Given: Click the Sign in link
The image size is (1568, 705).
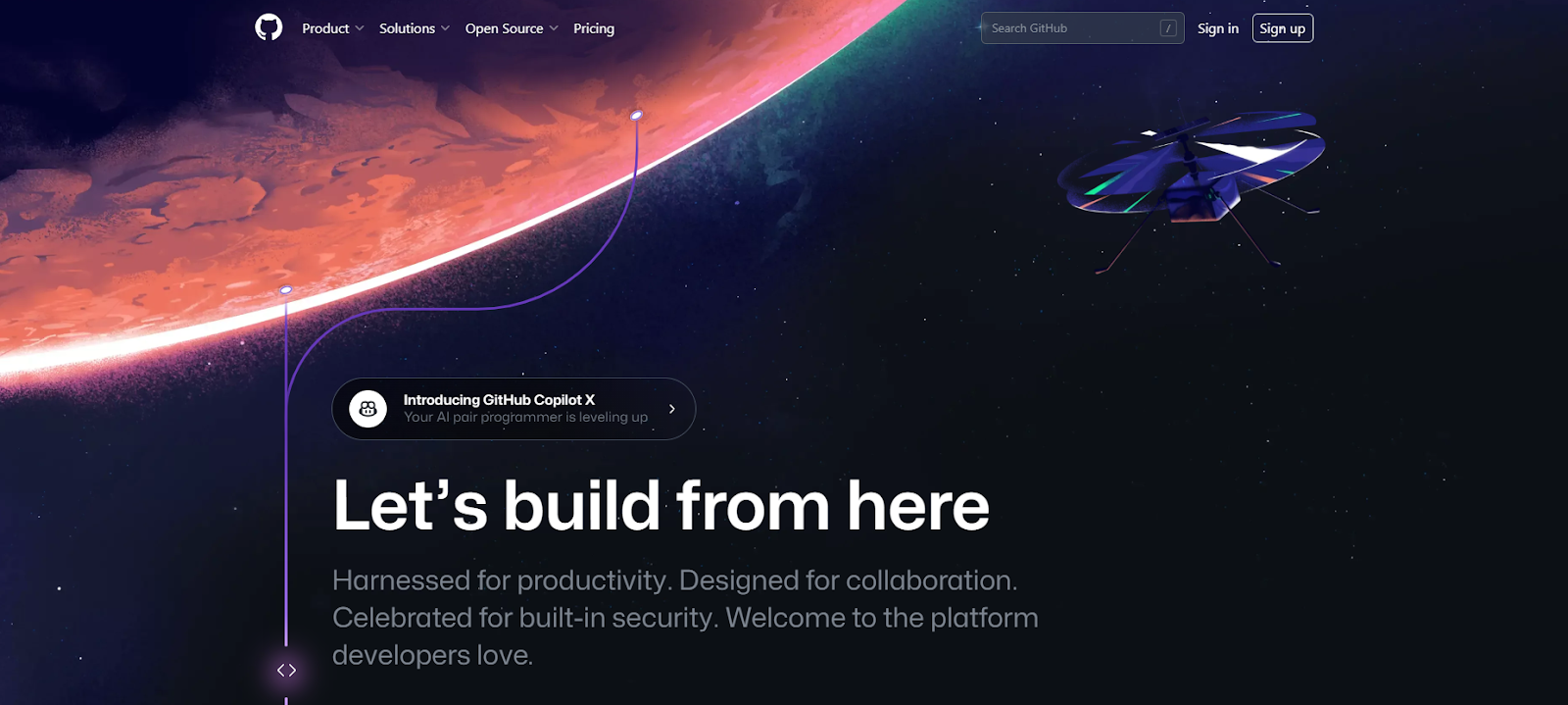Looking at the screenshot, I should pos(1218,28).
